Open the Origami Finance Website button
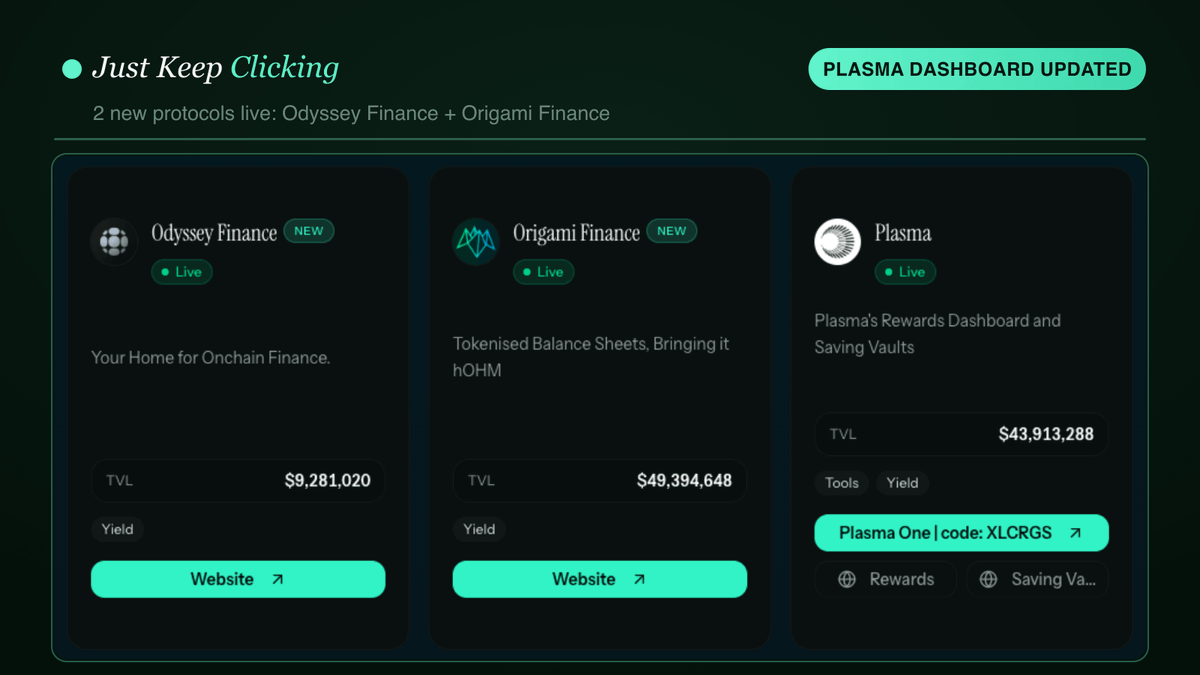The width and height of the screenshot is (1200, 675). 600,579
